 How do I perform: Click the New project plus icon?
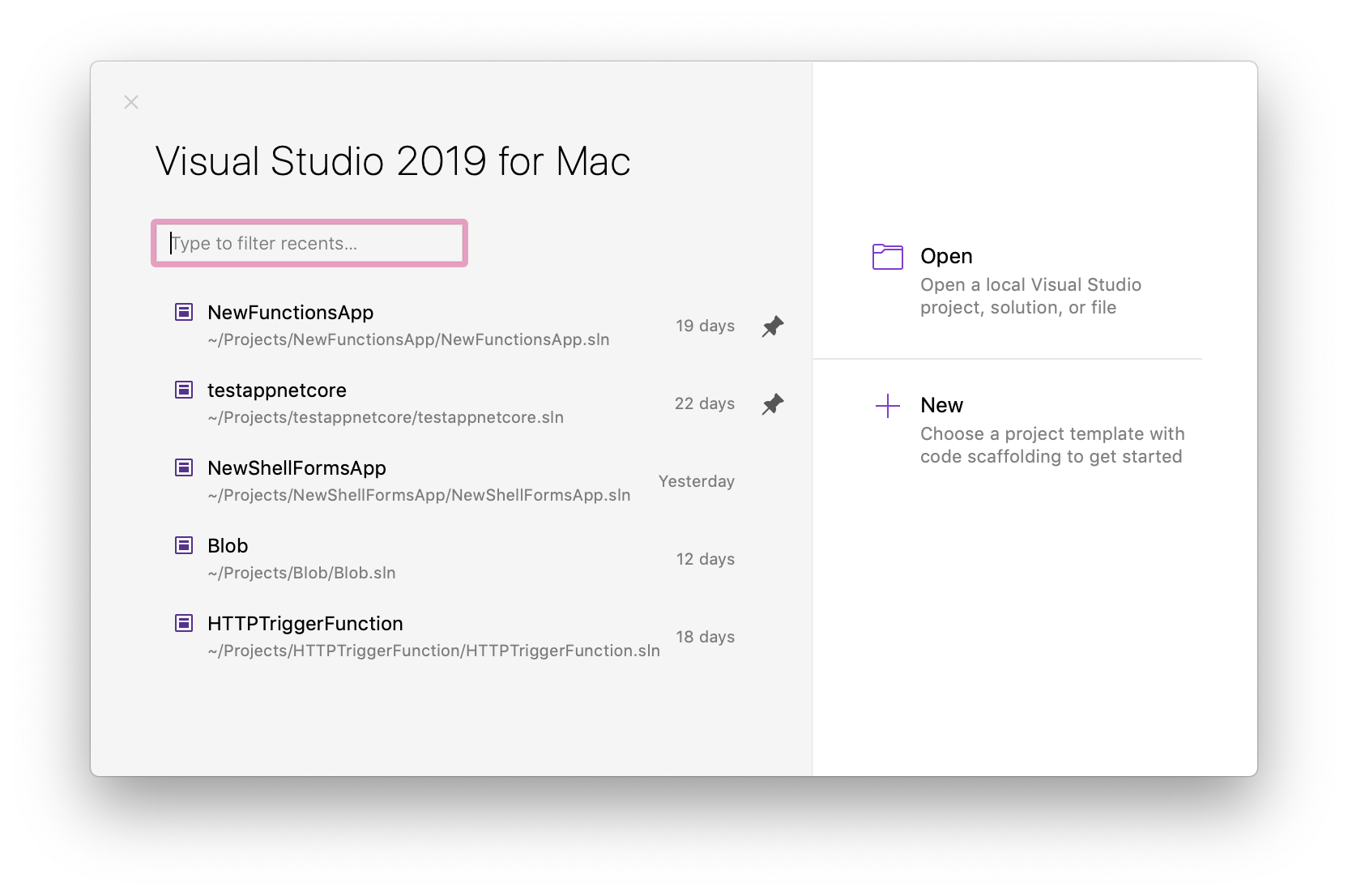pos(887,405)
